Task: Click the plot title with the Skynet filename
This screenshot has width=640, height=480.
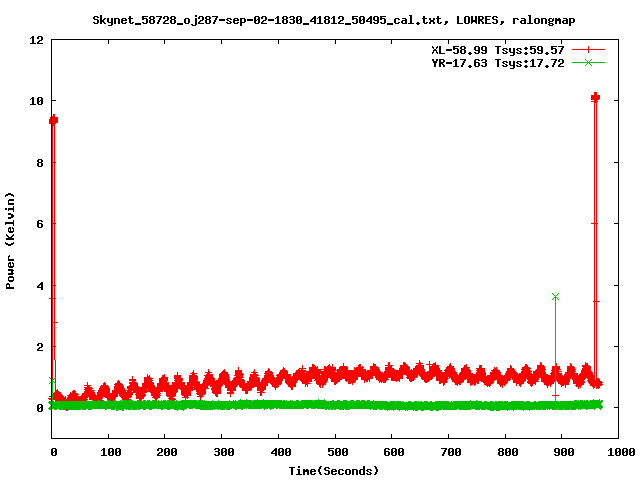Action: [x=333, y=20]
